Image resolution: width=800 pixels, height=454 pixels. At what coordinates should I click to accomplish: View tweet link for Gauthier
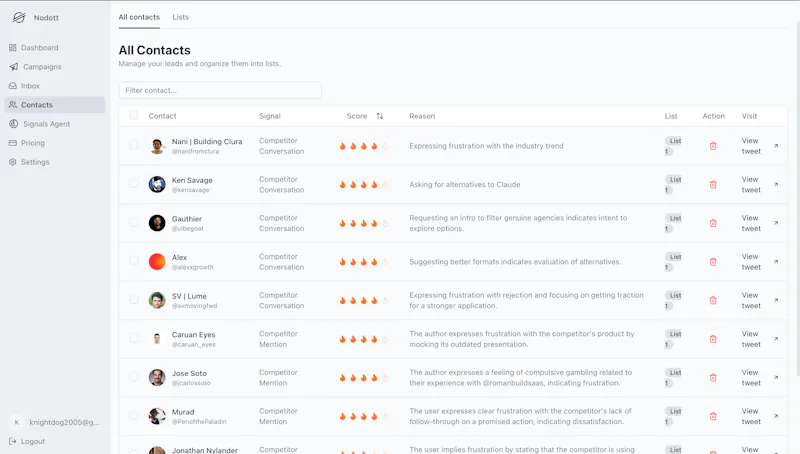tap(751, 223)
